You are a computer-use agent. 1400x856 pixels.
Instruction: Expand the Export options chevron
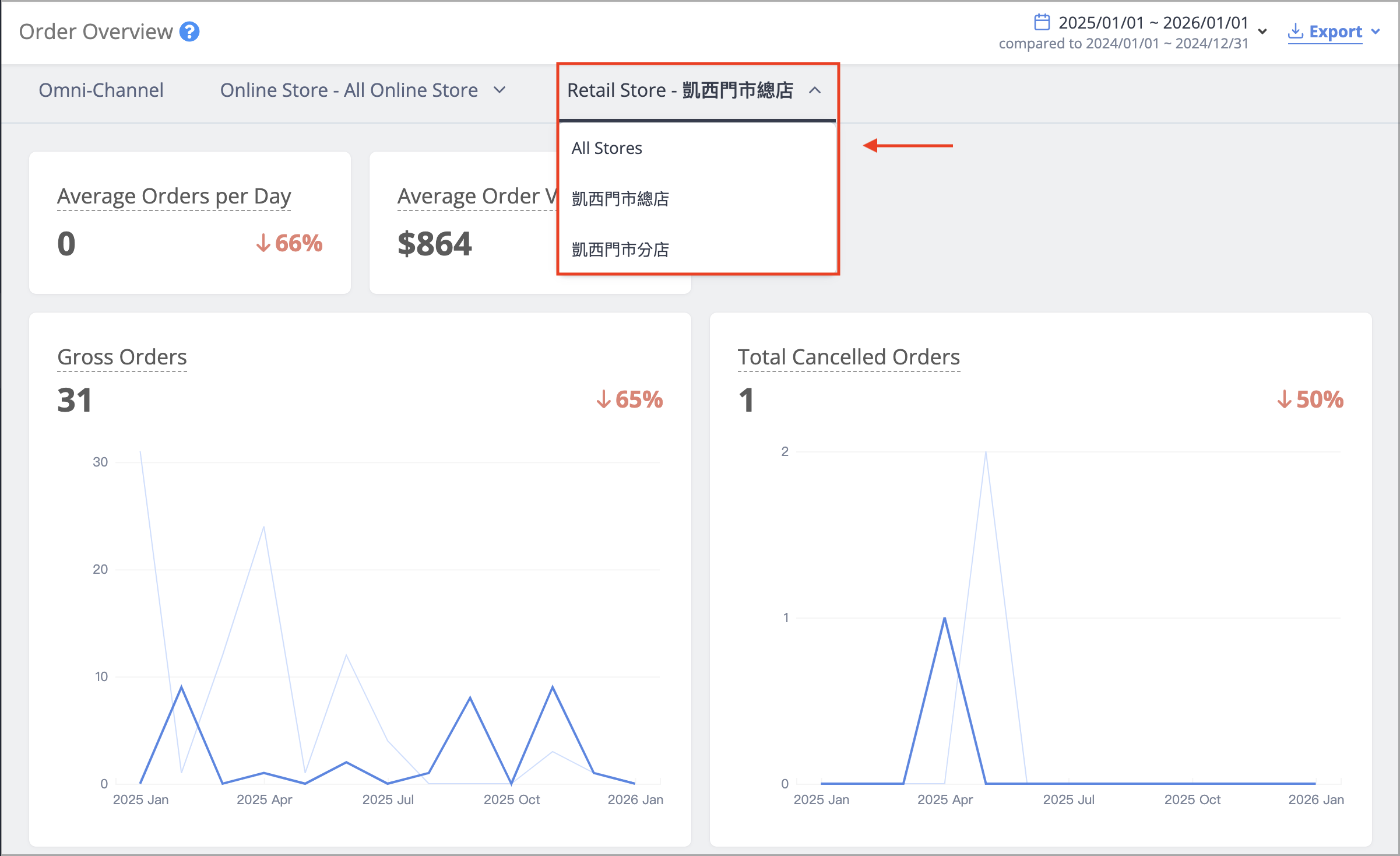pos(1376,31)
